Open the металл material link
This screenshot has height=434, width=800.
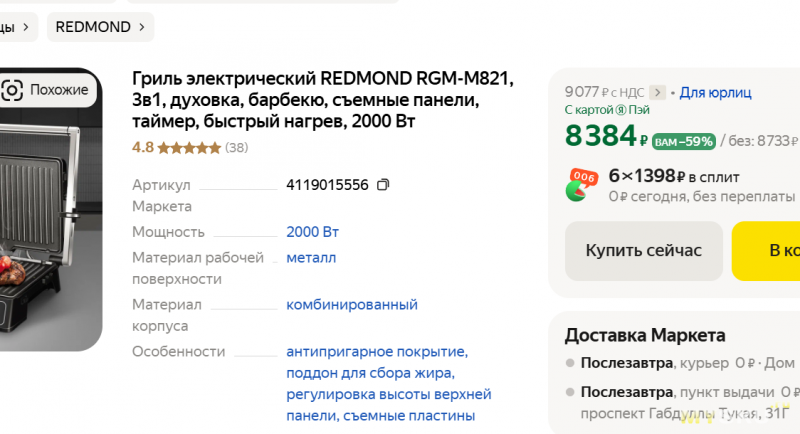[x=311, y=258]
